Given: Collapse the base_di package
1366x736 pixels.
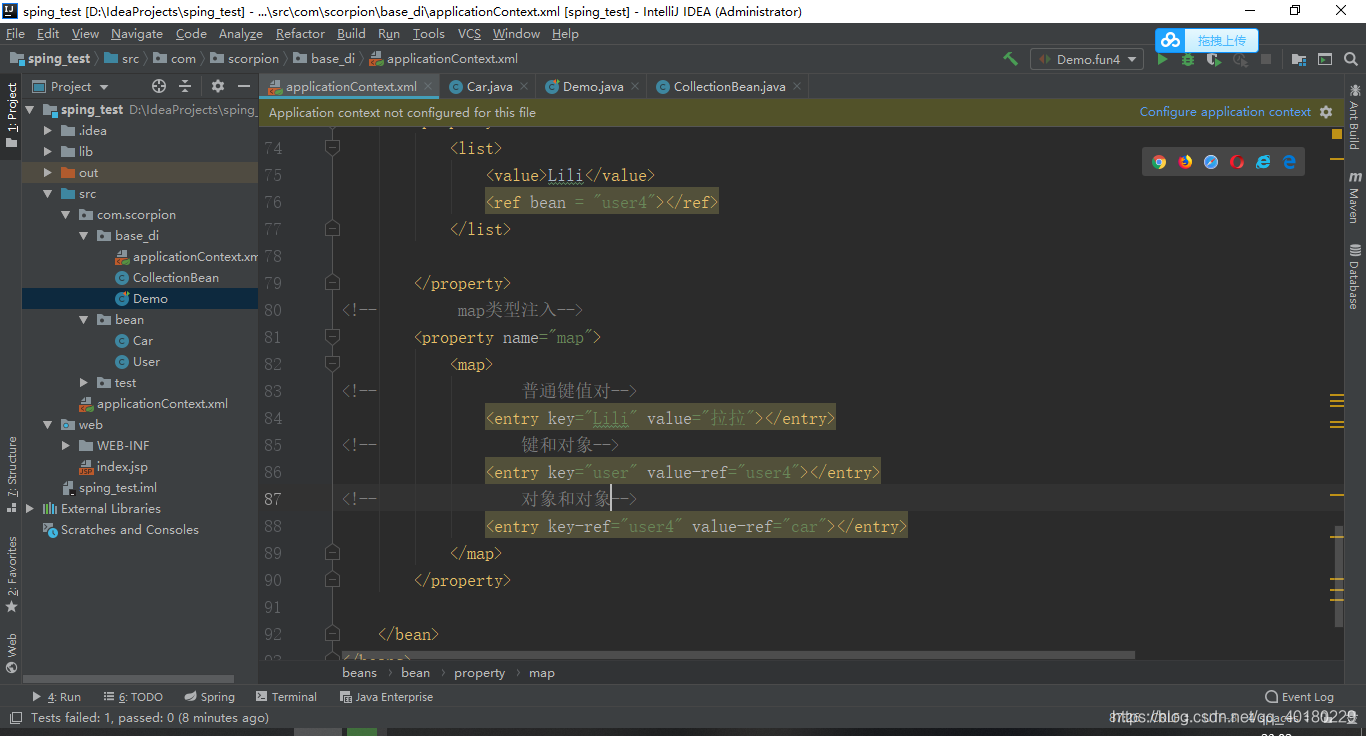Looking at the screenshot, I should [x=85, y=235].
